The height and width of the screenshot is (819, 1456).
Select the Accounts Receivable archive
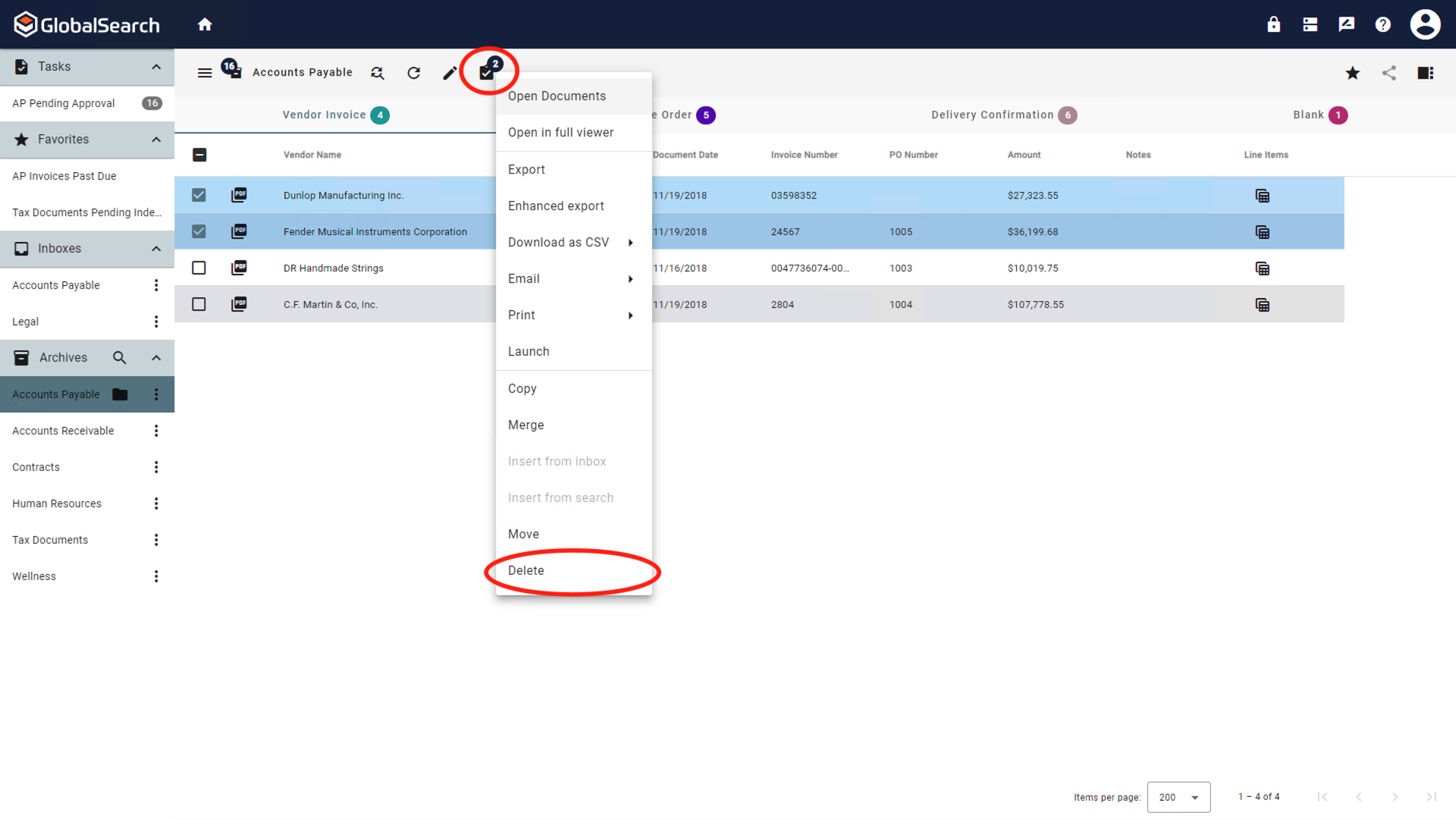click(x=63, y=430)
